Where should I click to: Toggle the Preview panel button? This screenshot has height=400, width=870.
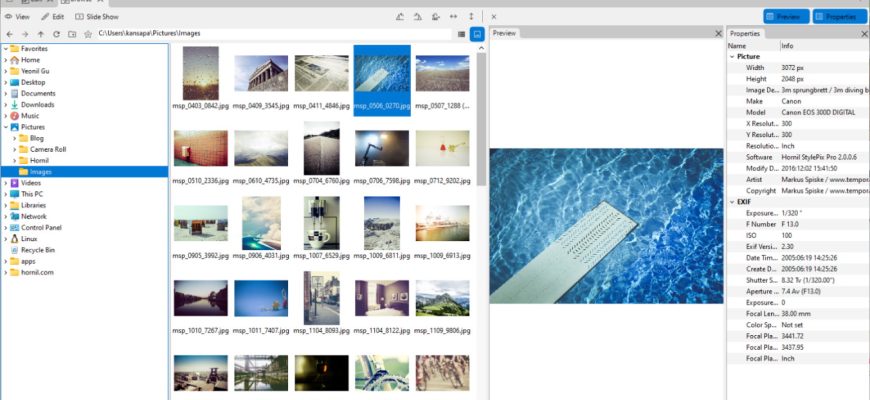[786, 17]
